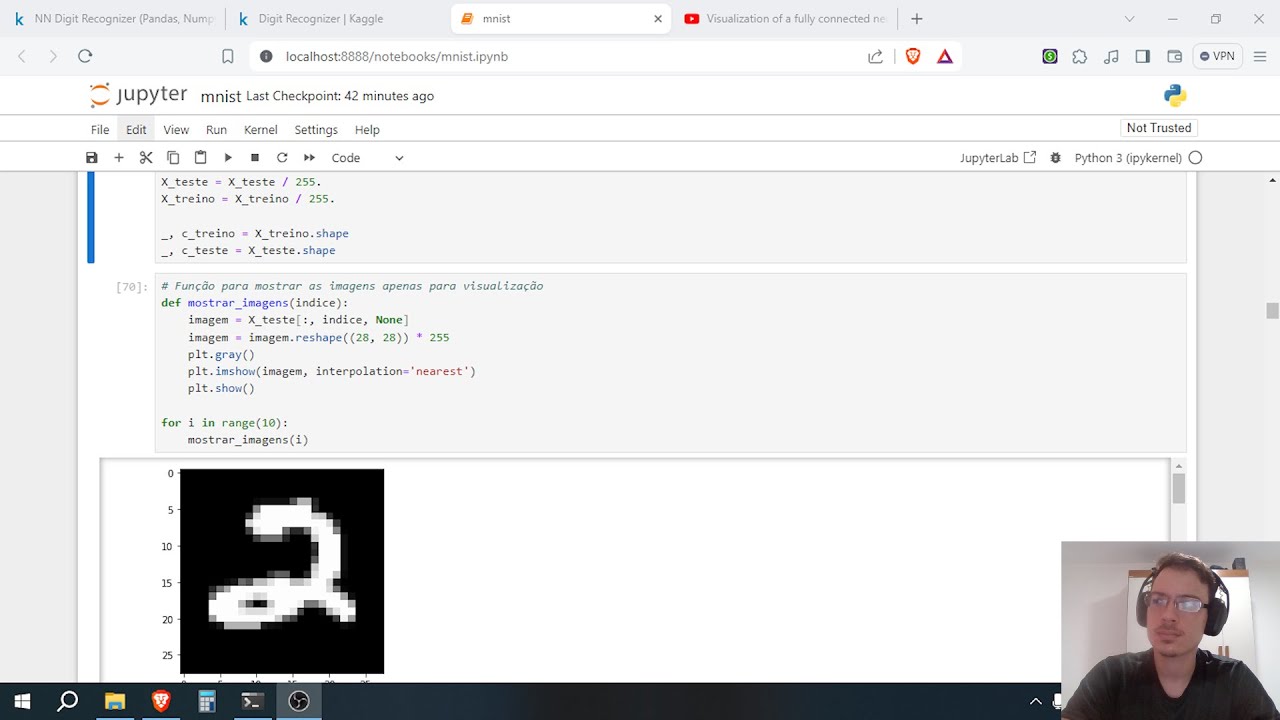Open media control music icon

(x=1111, y=56)
